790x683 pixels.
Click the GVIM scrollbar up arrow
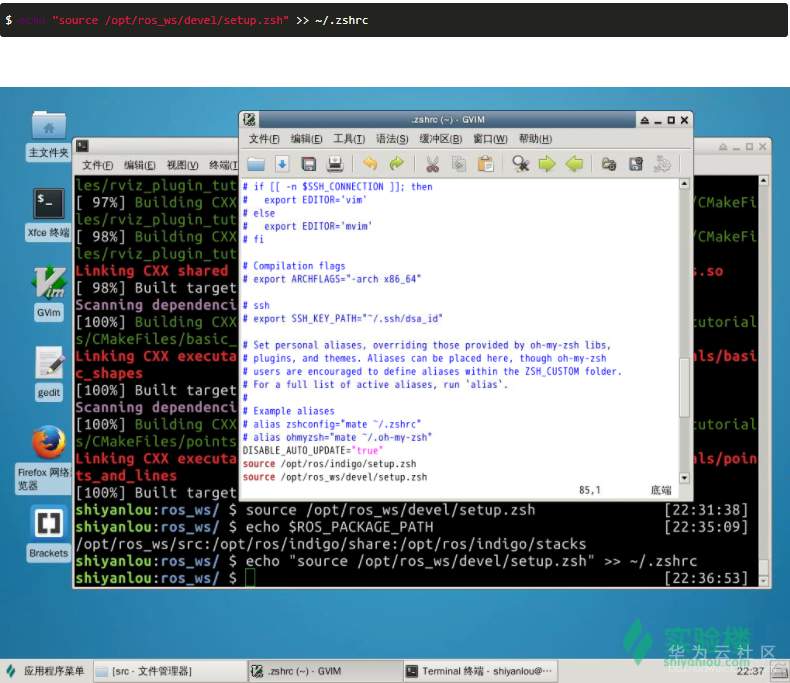point(684,184)
